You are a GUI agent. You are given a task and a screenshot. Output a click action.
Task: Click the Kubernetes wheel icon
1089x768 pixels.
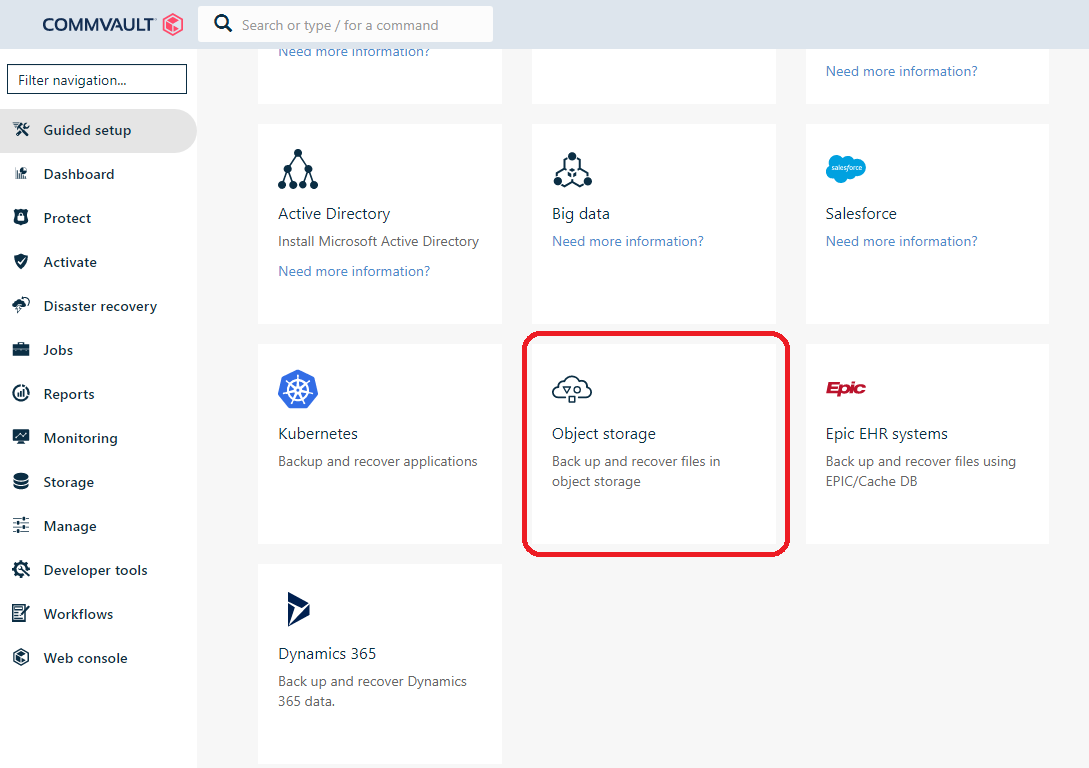(298, 390)
